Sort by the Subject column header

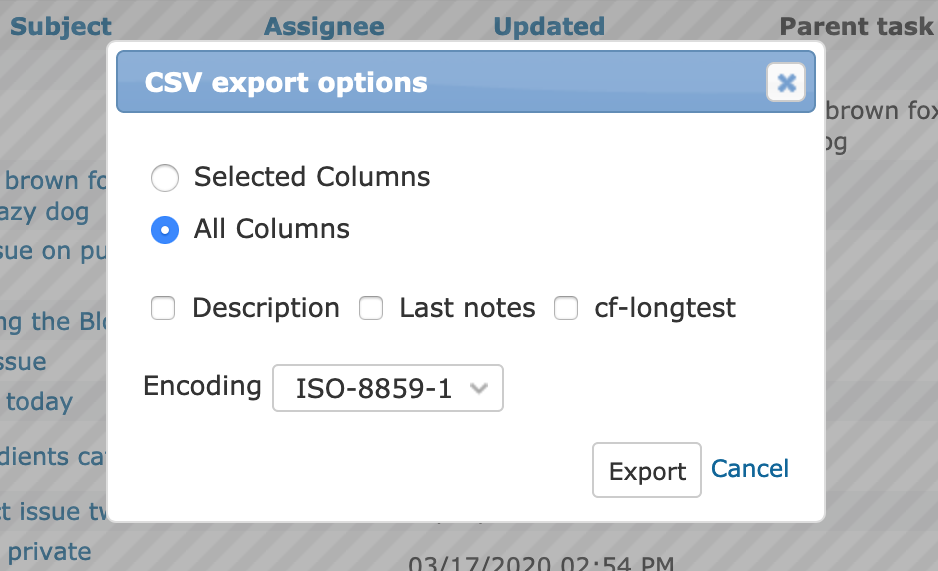point(60,27)
